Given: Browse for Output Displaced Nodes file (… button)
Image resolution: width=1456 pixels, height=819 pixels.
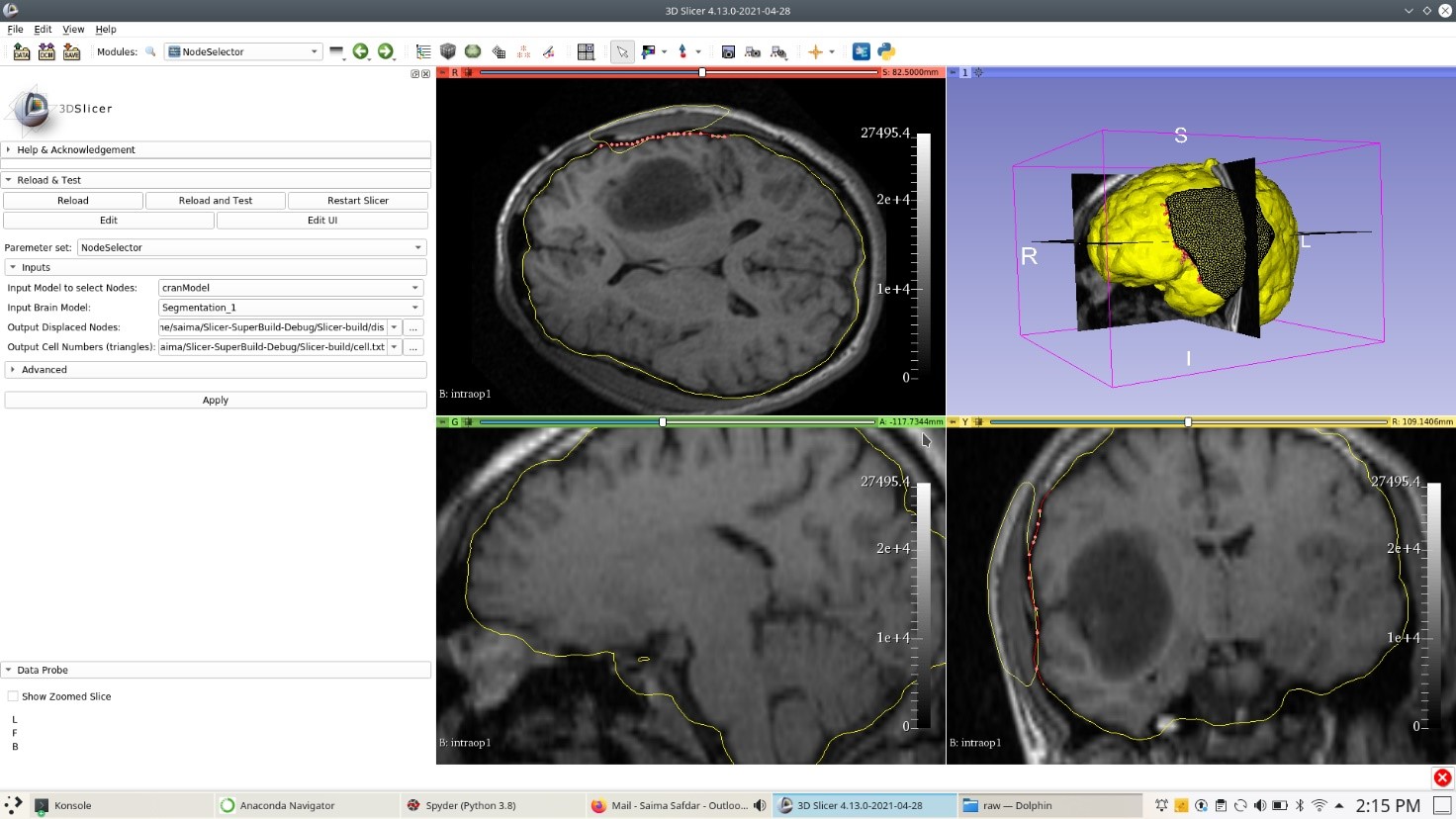Looking at the screenshot, I should click(413, 327).
